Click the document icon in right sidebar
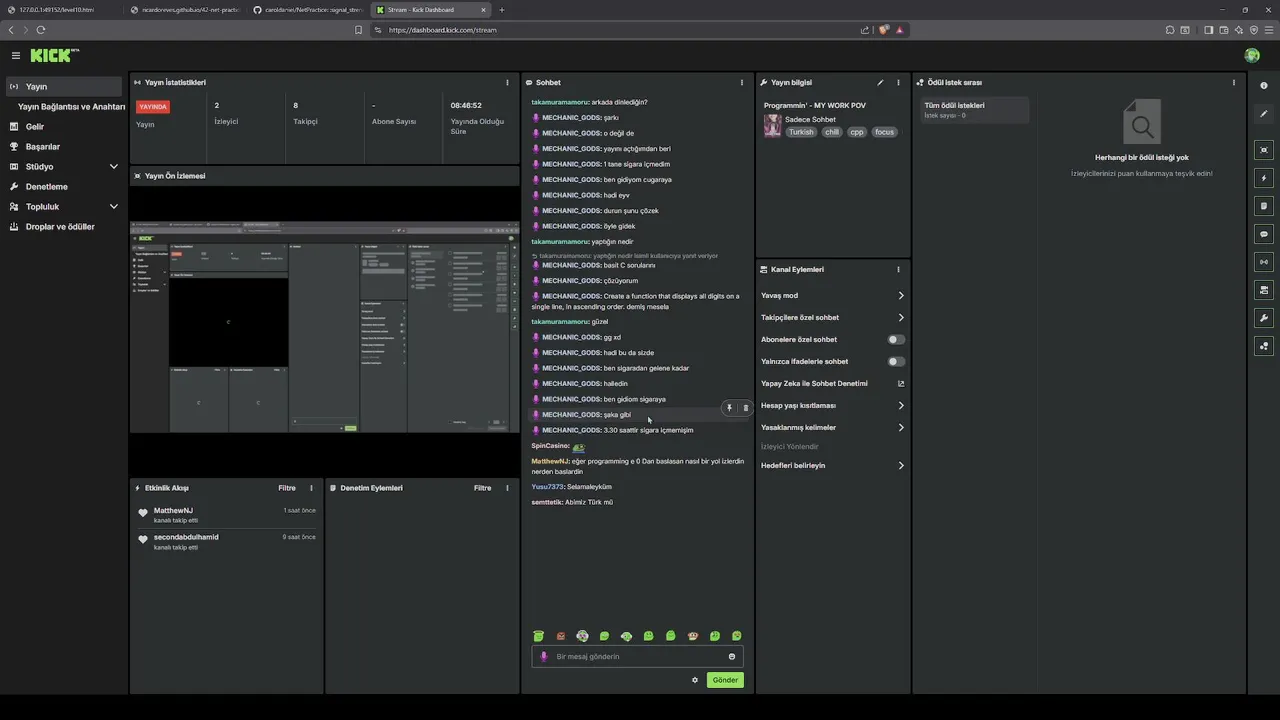Image resolution: width=1280 pixels, height=720 pixels. click(x=1264, y=206)
